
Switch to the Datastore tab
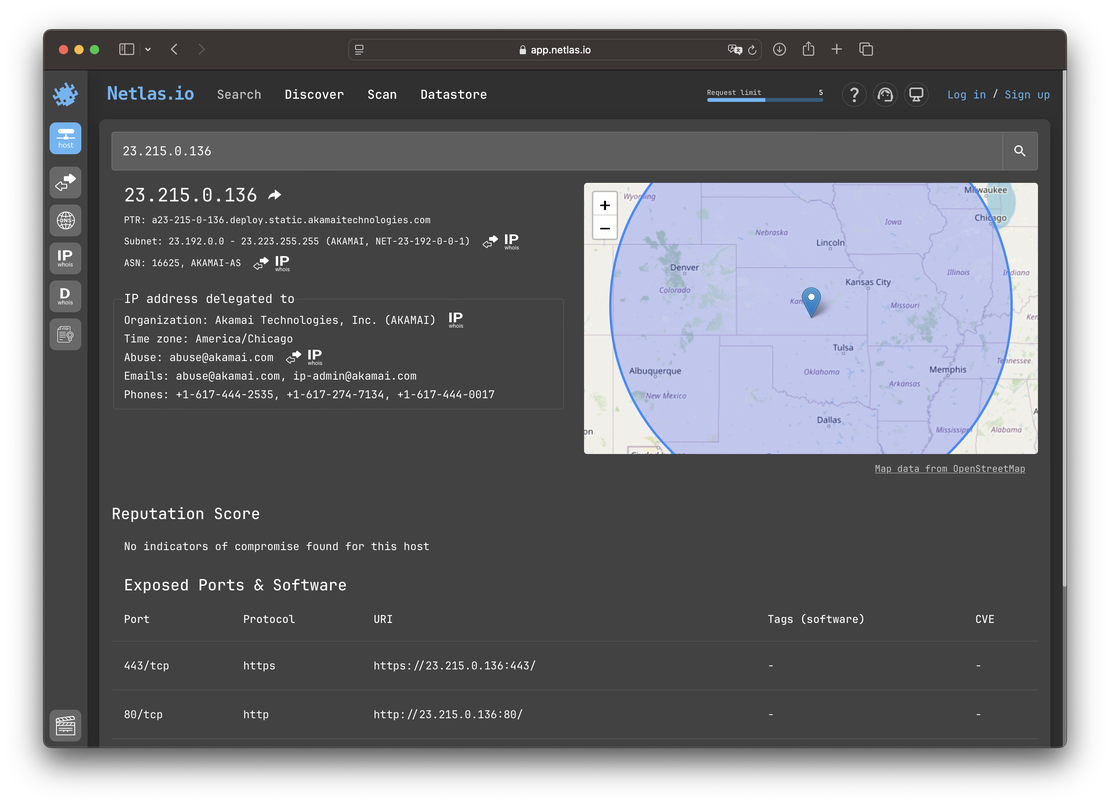click(453, 94)
